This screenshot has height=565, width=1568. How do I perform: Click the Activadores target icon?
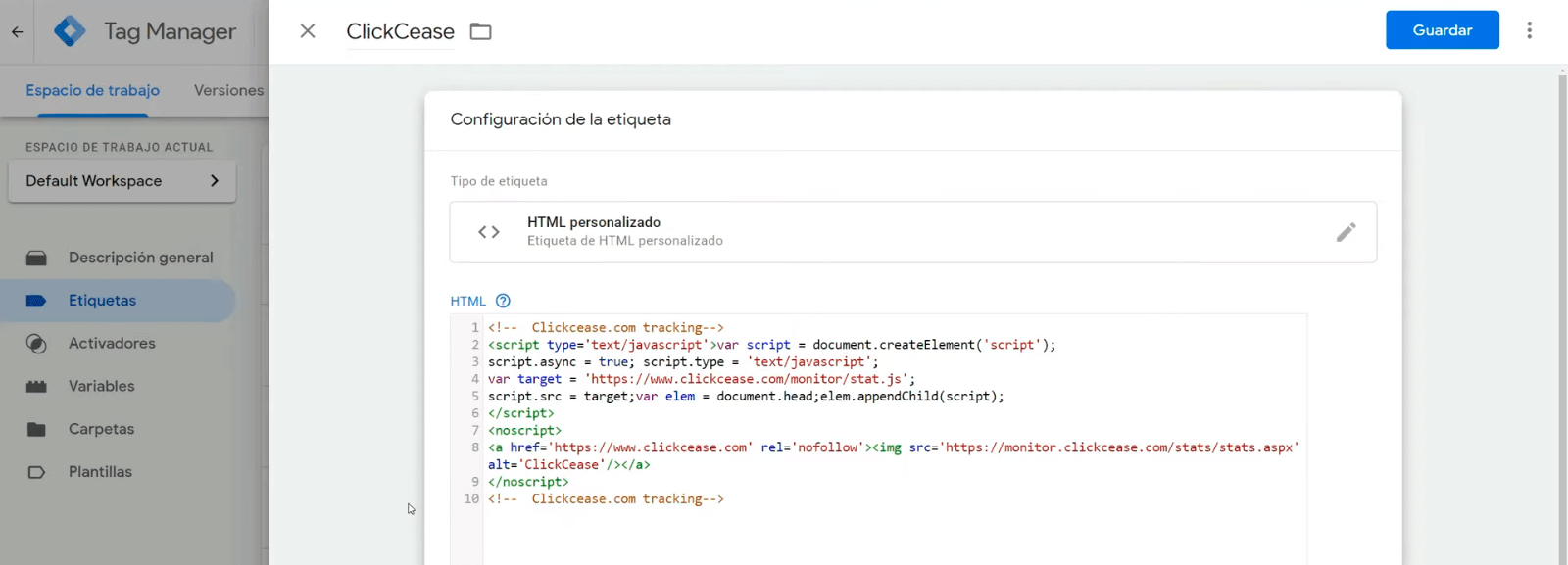tap(36, 344)
